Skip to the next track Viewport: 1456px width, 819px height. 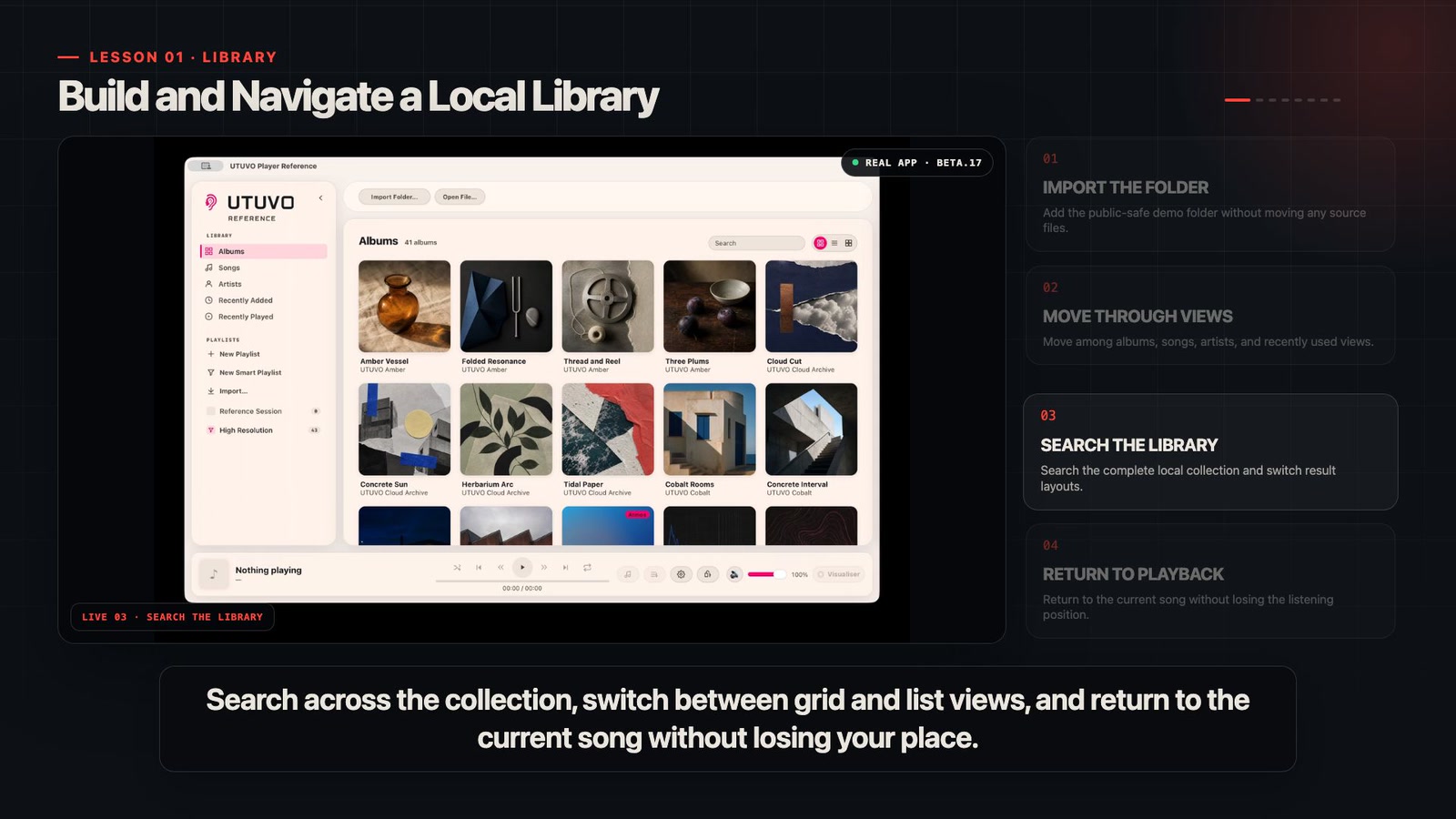tap(565, 568)
